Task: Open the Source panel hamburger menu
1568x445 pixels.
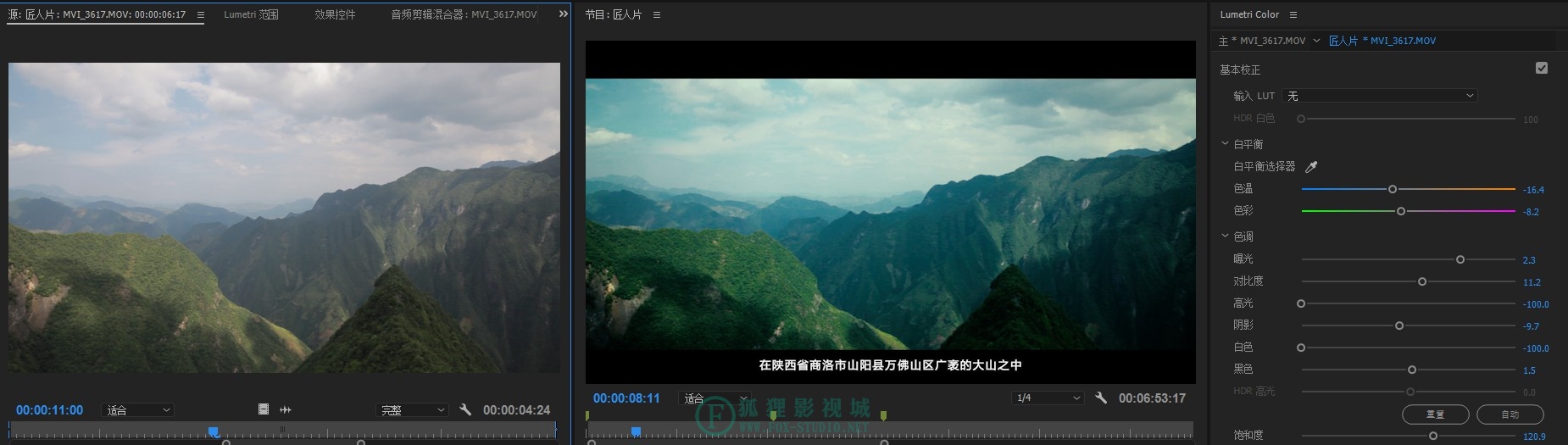Action: coord(201,14)
